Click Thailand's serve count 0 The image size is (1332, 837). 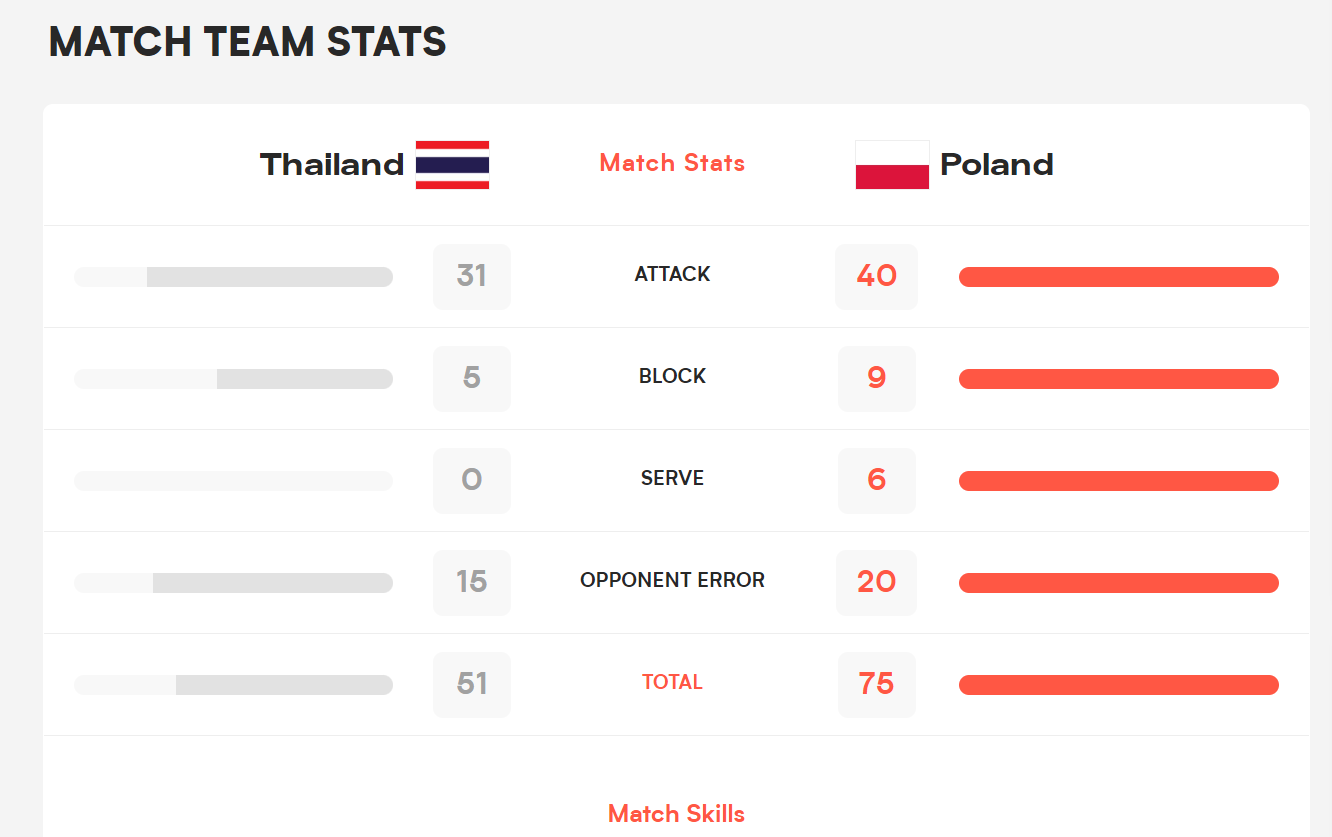pos(472,480)
